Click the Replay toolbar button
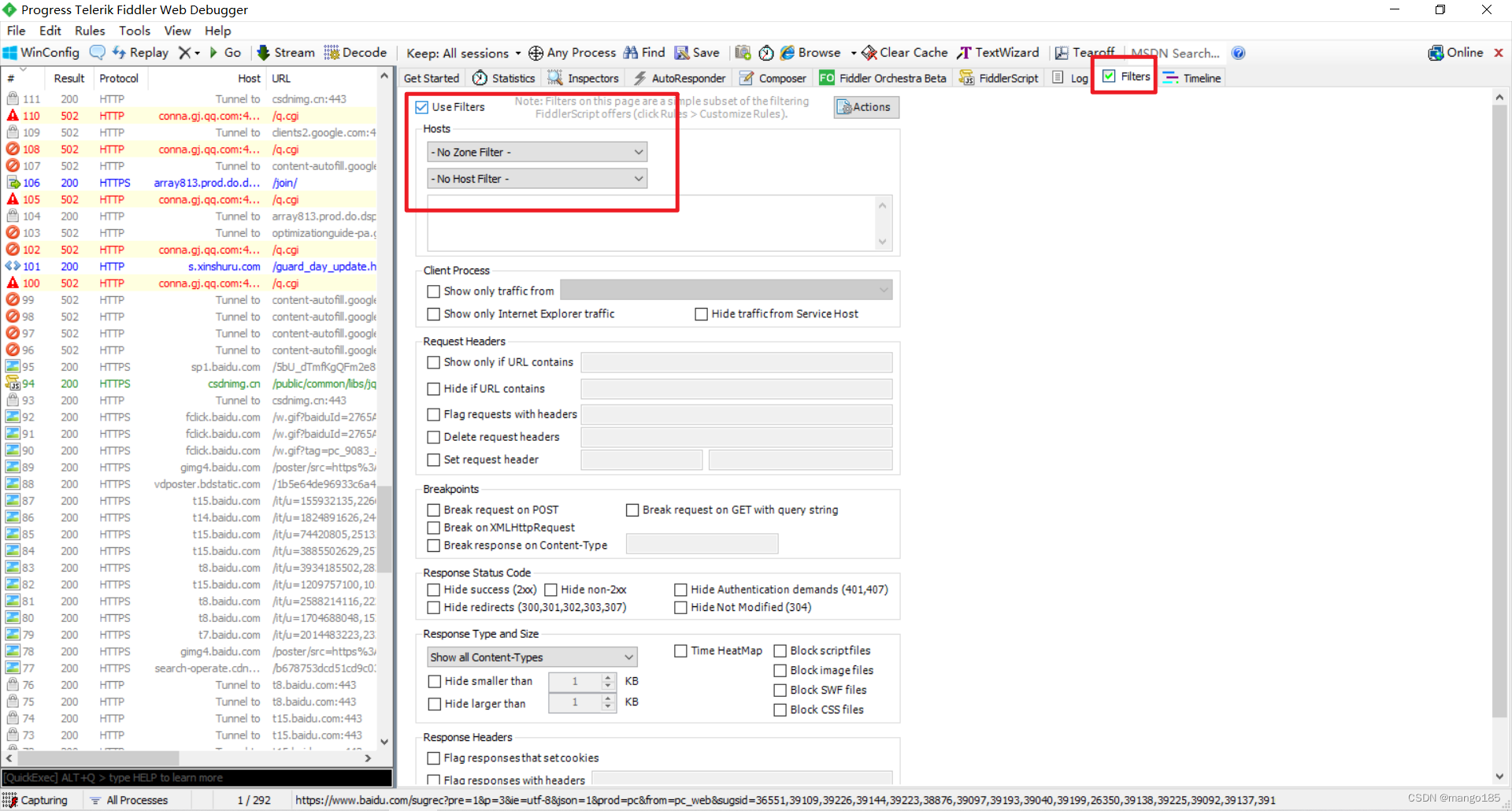This screenshot has width=1512, height=811. (140, 53)
